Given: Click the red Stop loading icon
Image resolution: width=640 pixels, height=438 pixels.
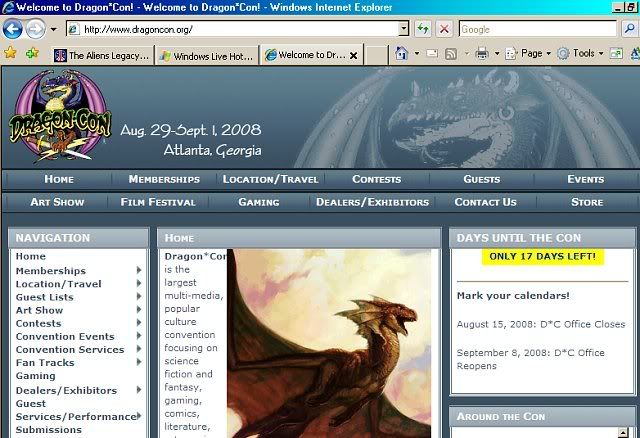Looking at the screenshot, I should pos(444,29).
